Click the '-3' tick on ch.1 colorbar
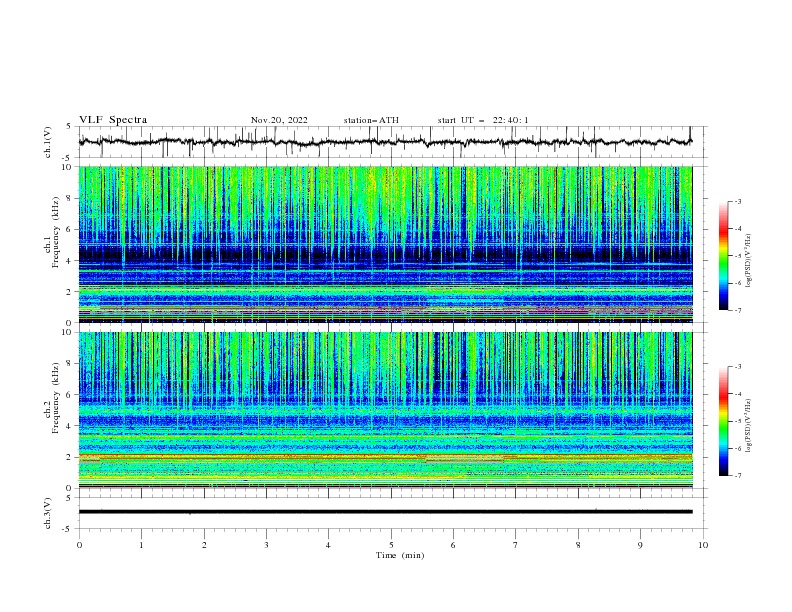This screenshot has width=792, height=612. 737,201
